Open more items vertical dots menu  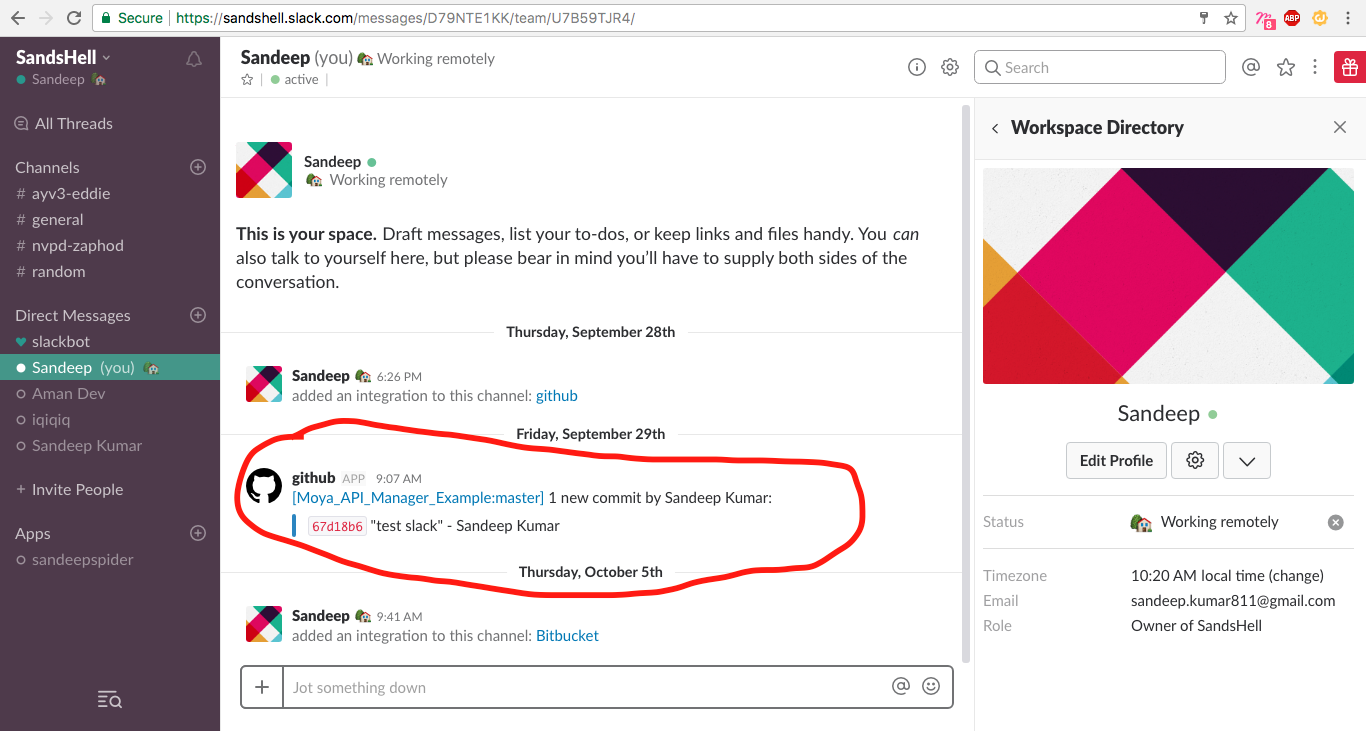click(1315, 67)
